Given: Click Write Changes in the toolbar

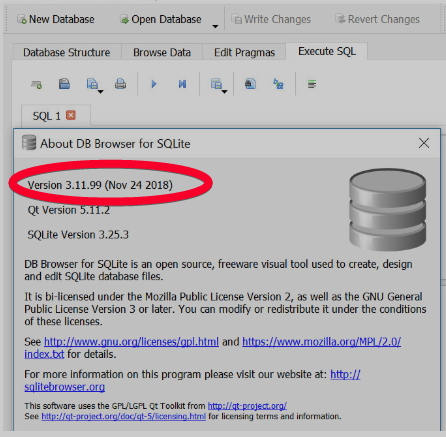Looking at the screenshot, I should [x=271, y=19].
